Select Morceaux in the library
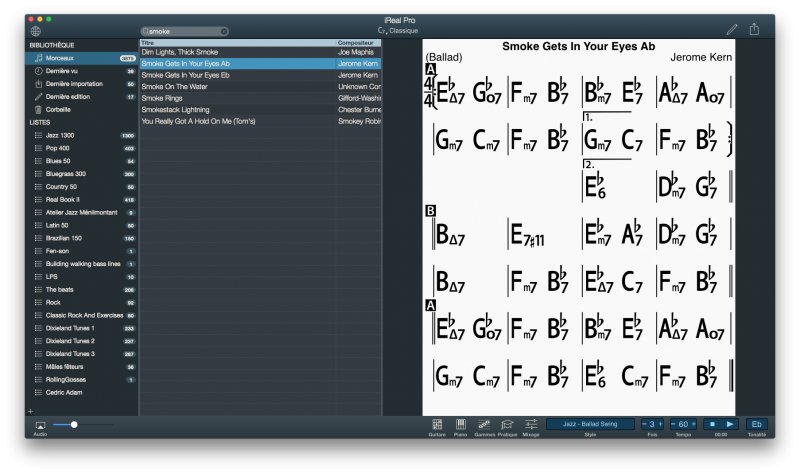The width and height of the screenshot is (800, 474). [82, 58]
